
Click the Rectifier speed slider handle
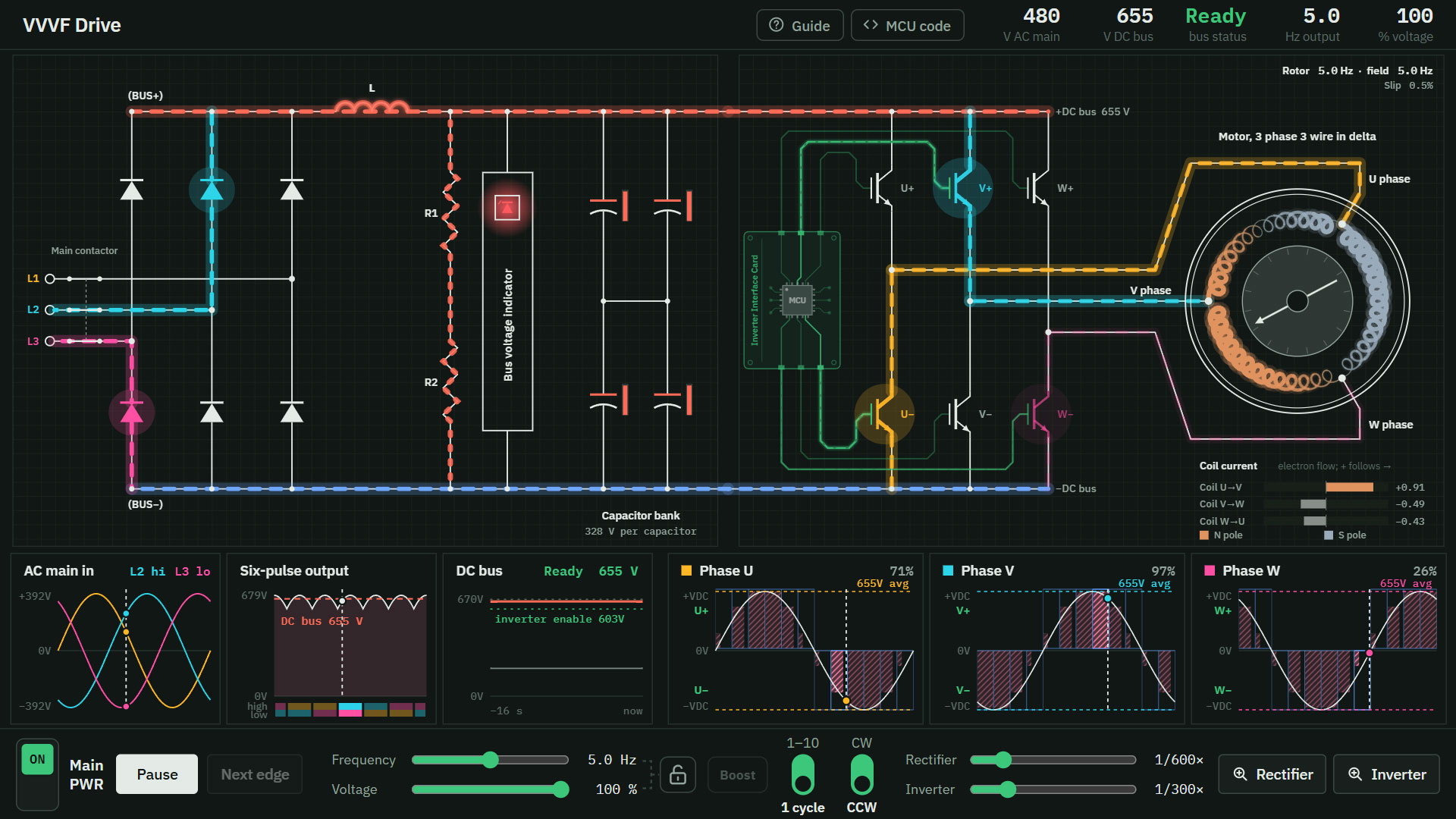tap(1003, 760)
